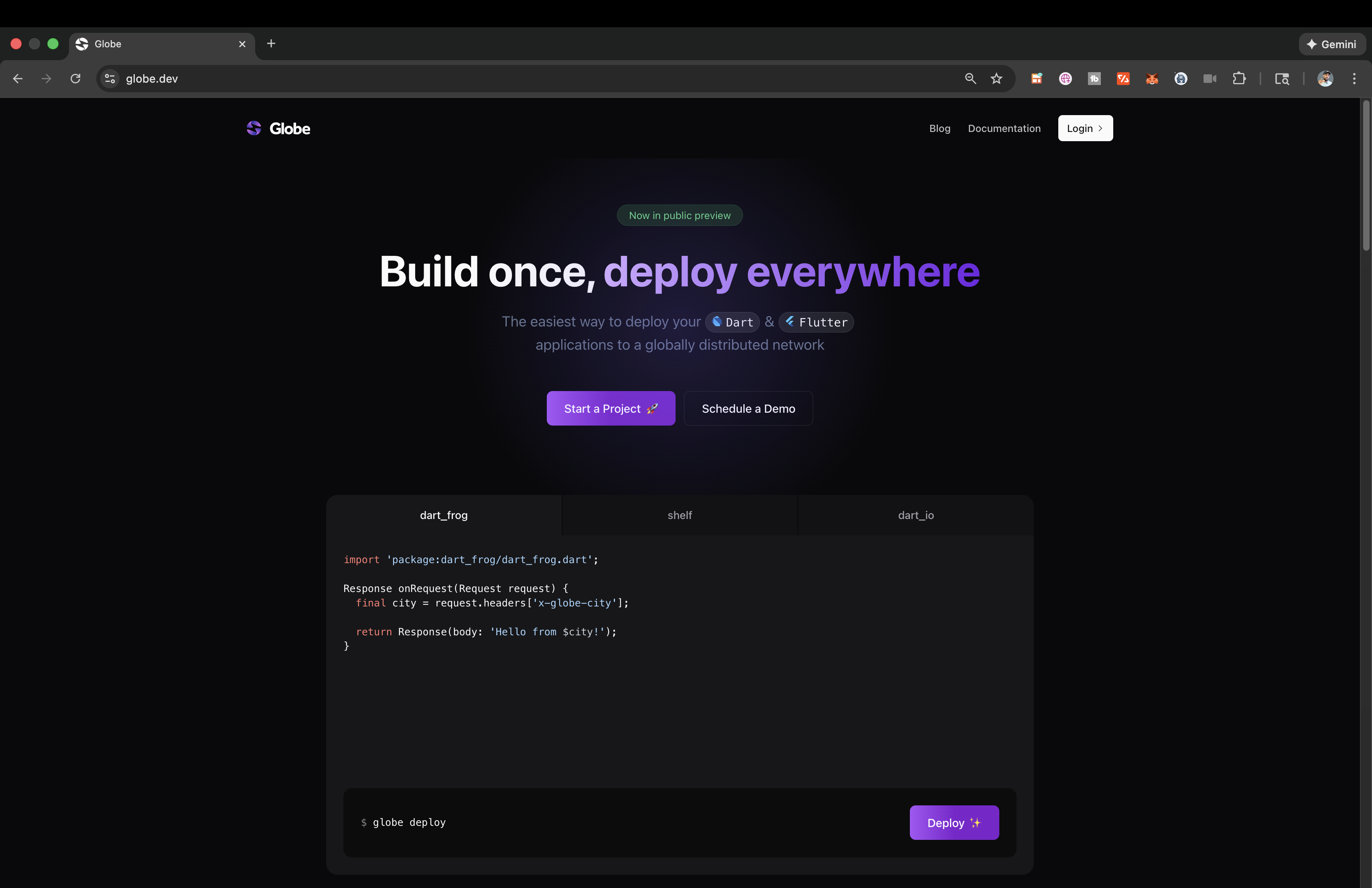Viewport: 1372px width, 888px height.
Task: Click the user profile avatar
Action: pos(1325,79)
